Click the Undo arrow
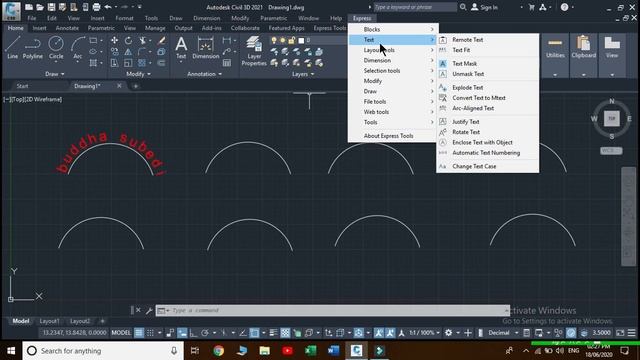Screen dimensions: 640x360 point(108,7)
